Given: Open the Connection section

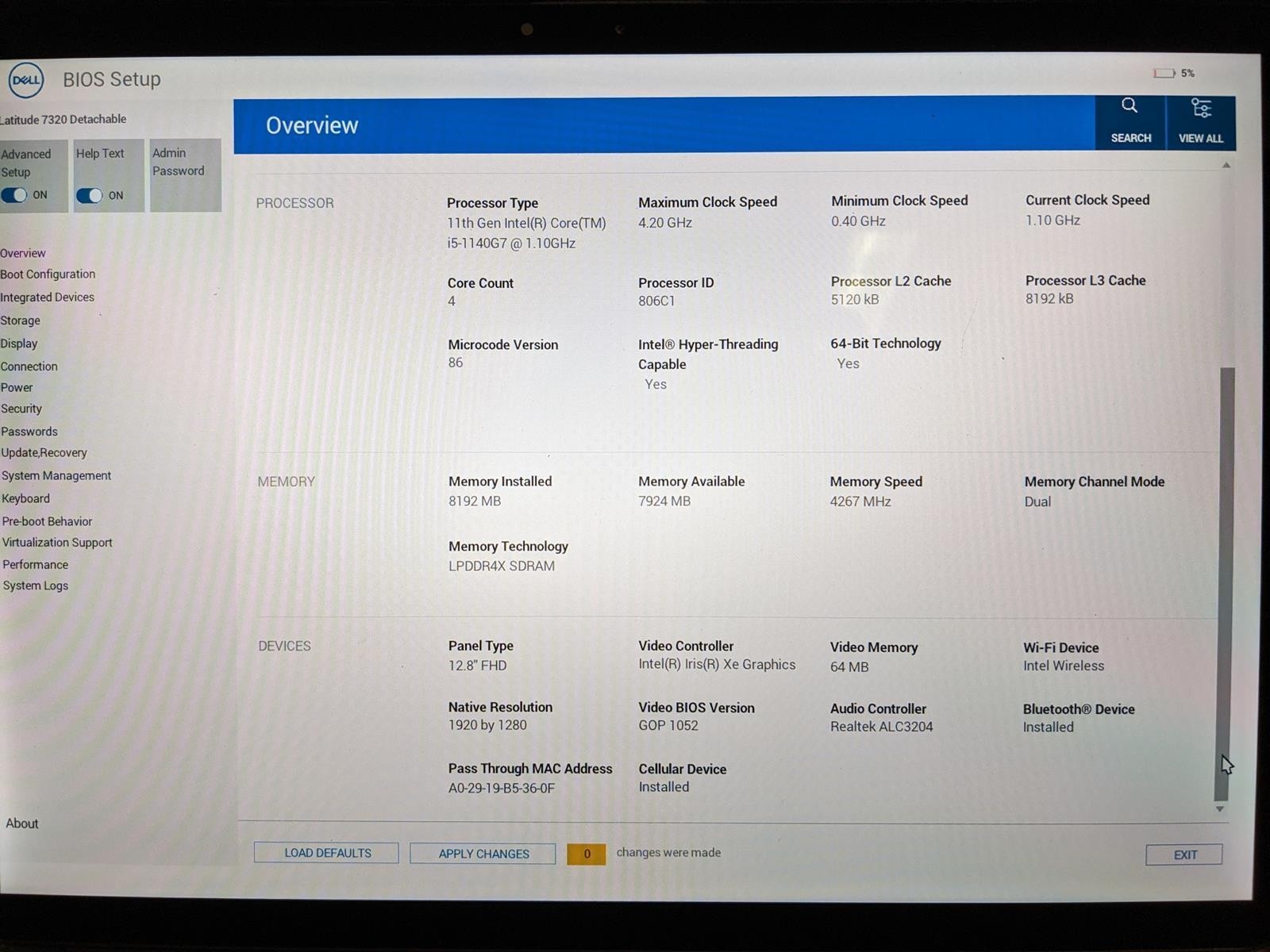Looking at the screenshot, I should click(29, 367).
